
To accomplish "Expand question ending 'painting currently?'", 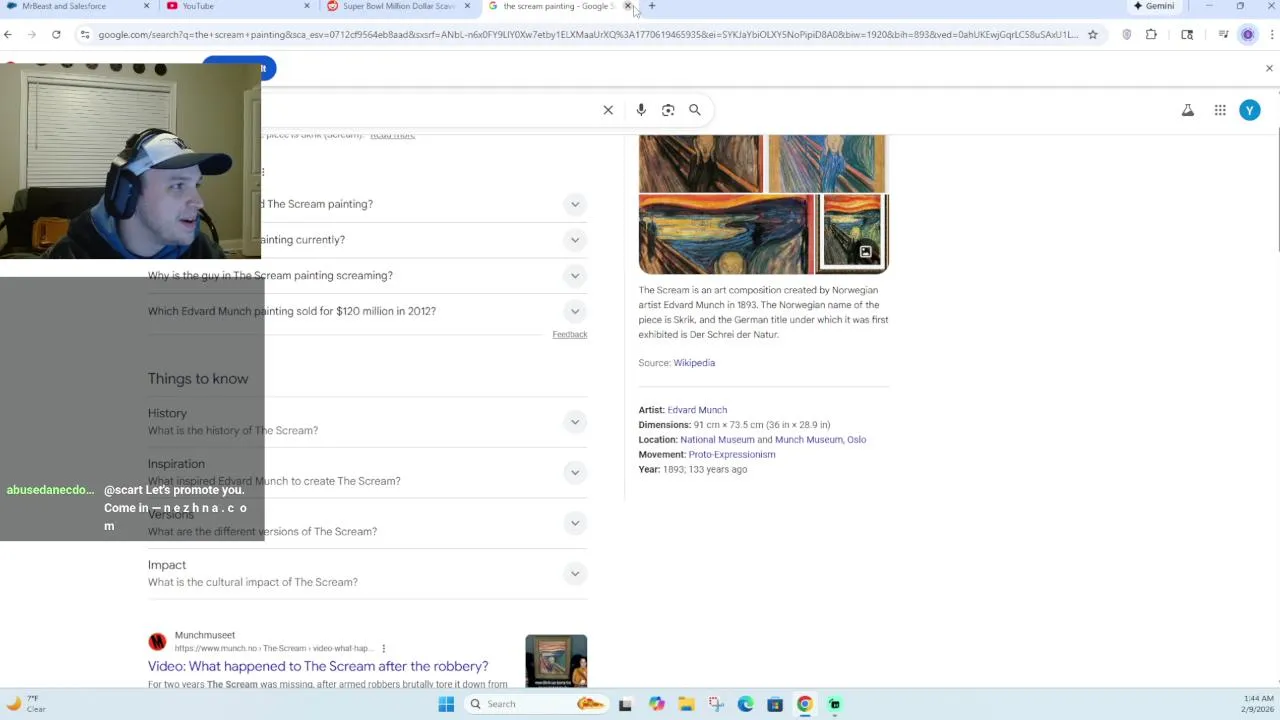I will [575, 240].
